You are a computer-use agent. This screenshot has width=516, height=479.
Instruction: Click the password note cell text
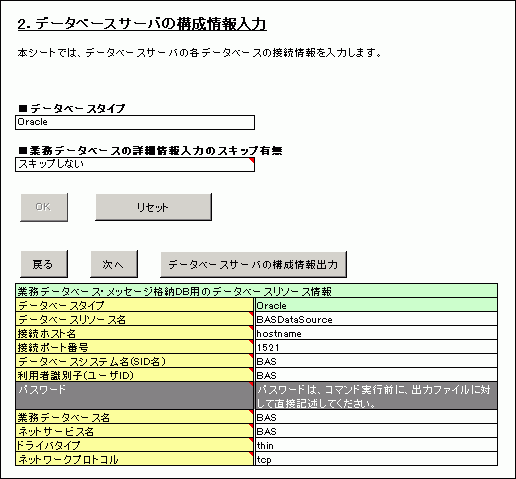tap(373, 396)
